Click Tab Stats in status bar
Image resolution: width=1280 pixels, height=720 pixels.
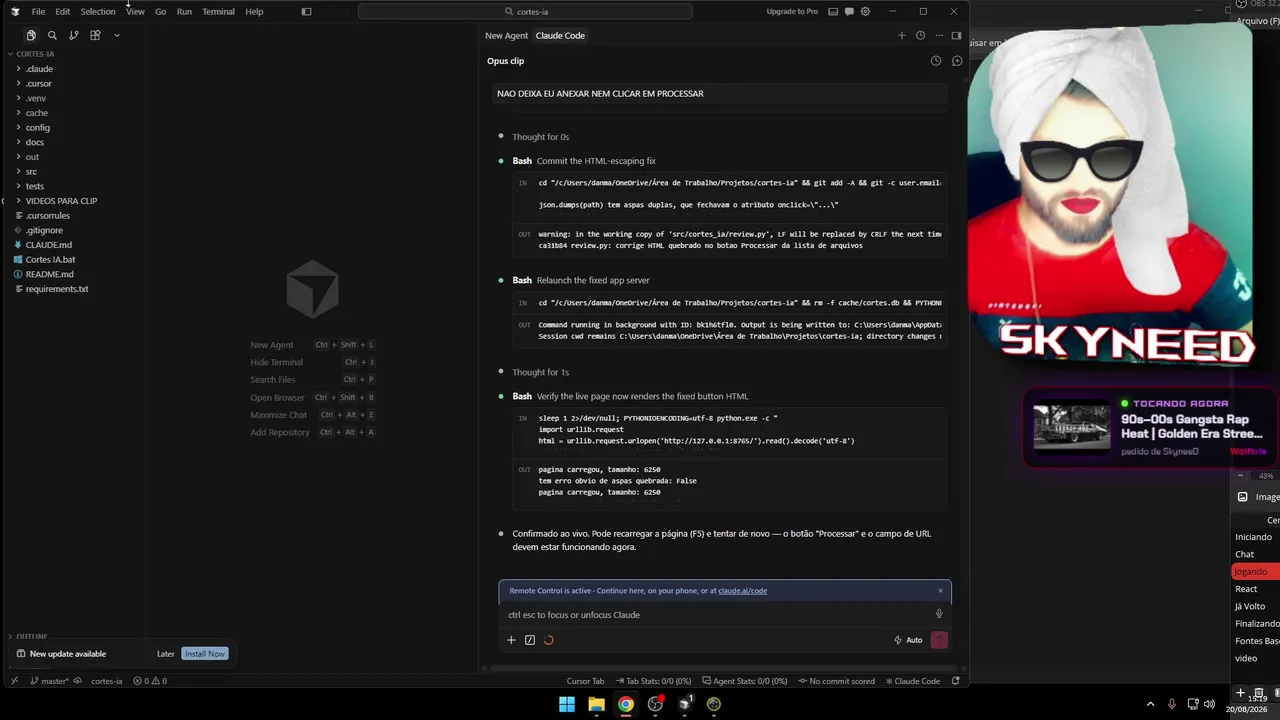click(x=653, y=681)
